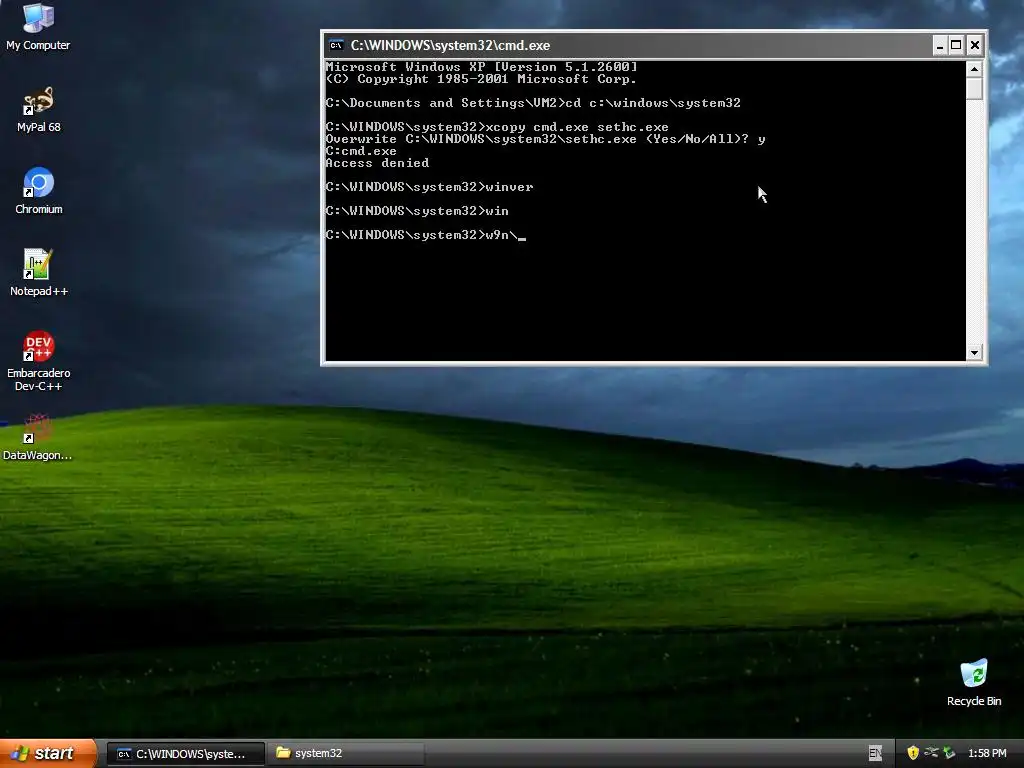Click the cmd scrollbar up arrow

[974, 69]
